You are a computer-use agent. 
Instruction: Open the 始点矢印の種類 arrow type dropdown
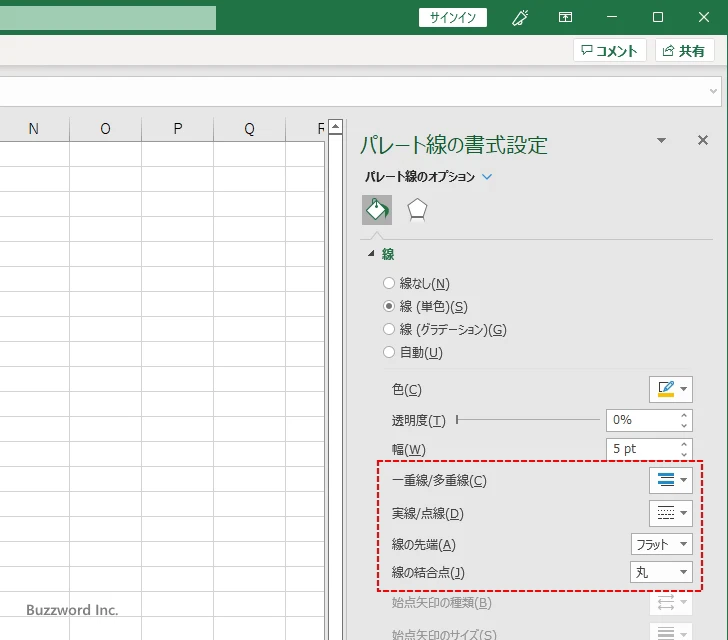pos(671,603)
